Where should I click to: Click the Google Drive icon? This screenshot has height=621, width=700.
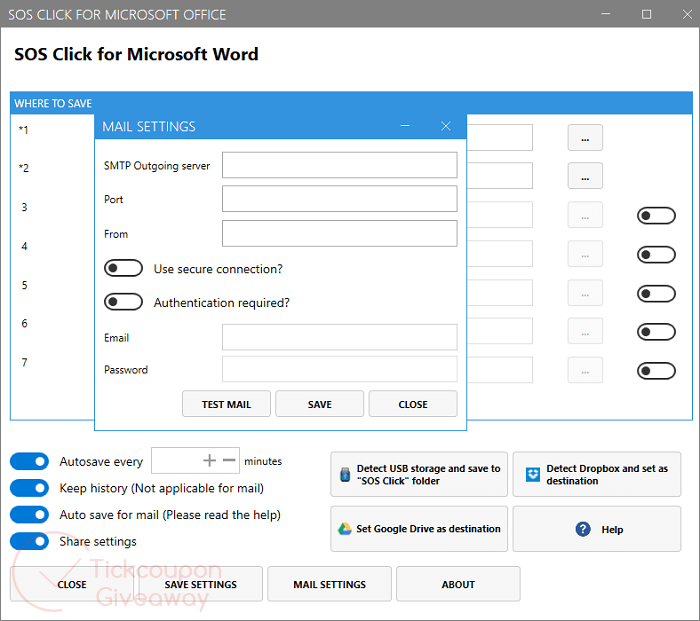point(345,529)
